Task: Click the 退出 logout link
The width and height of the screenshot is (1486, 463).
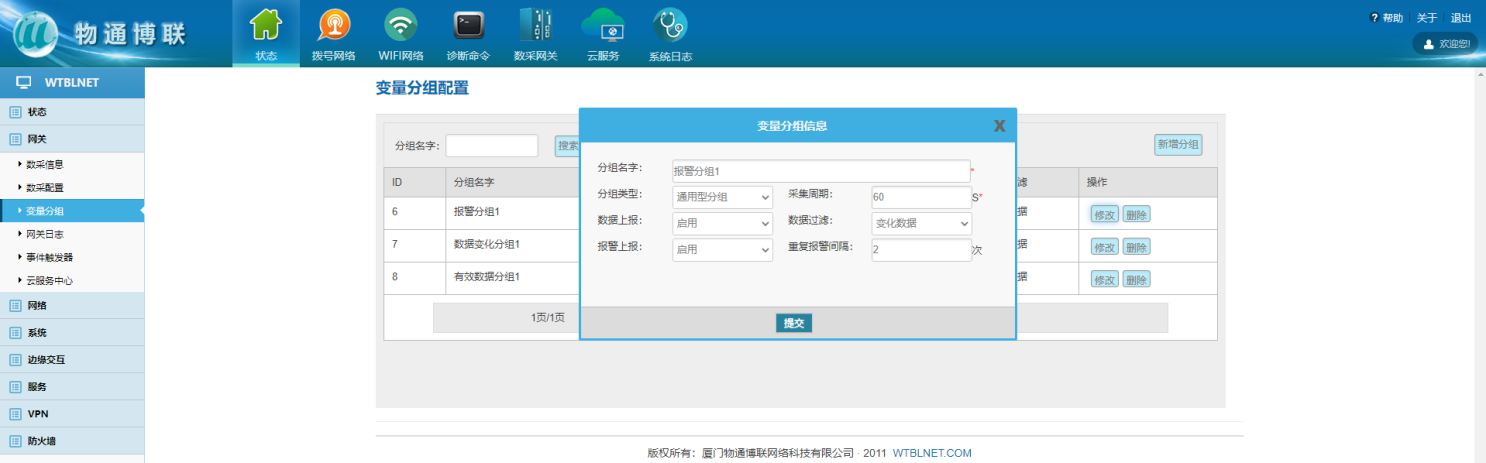Action: [1461, 18]
